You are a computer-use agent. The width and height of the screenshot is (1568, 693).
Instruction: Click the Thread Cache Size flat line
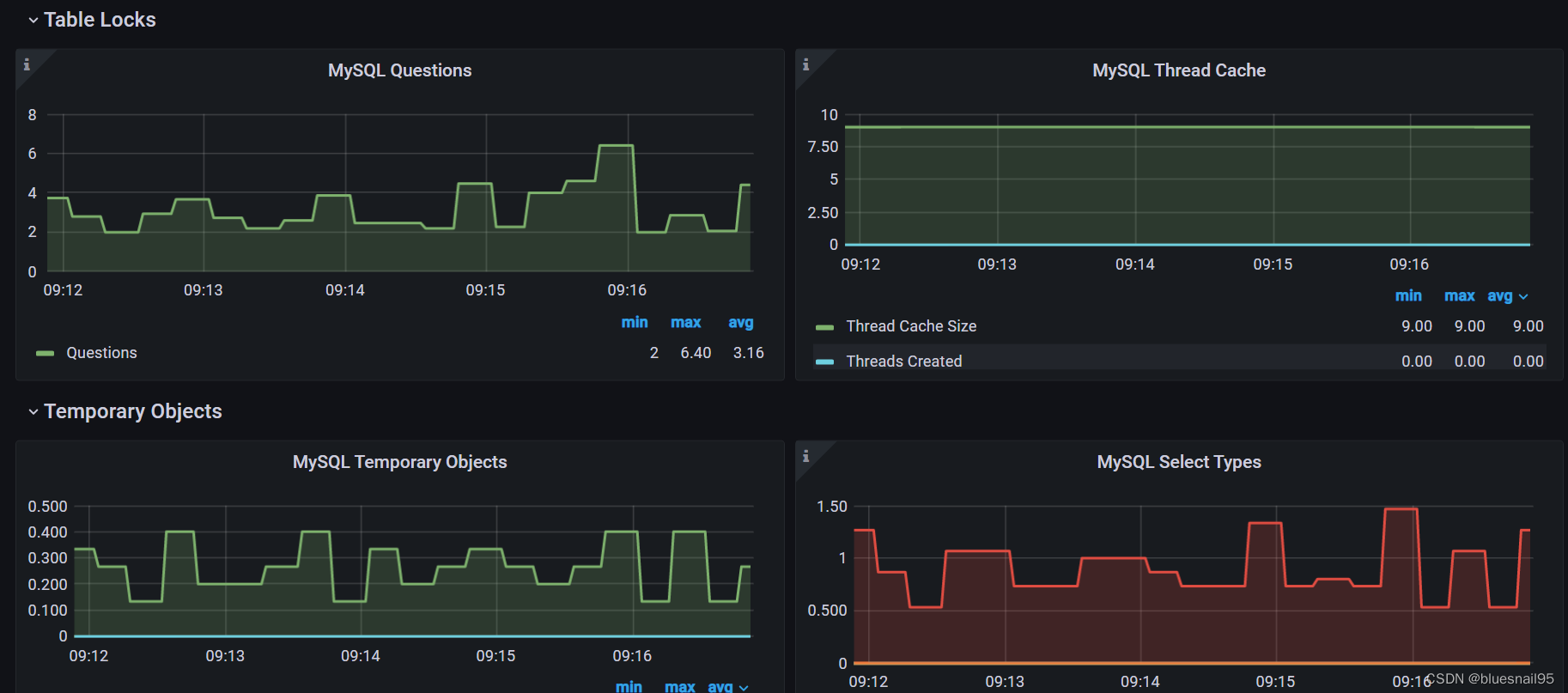[1188, 127]
